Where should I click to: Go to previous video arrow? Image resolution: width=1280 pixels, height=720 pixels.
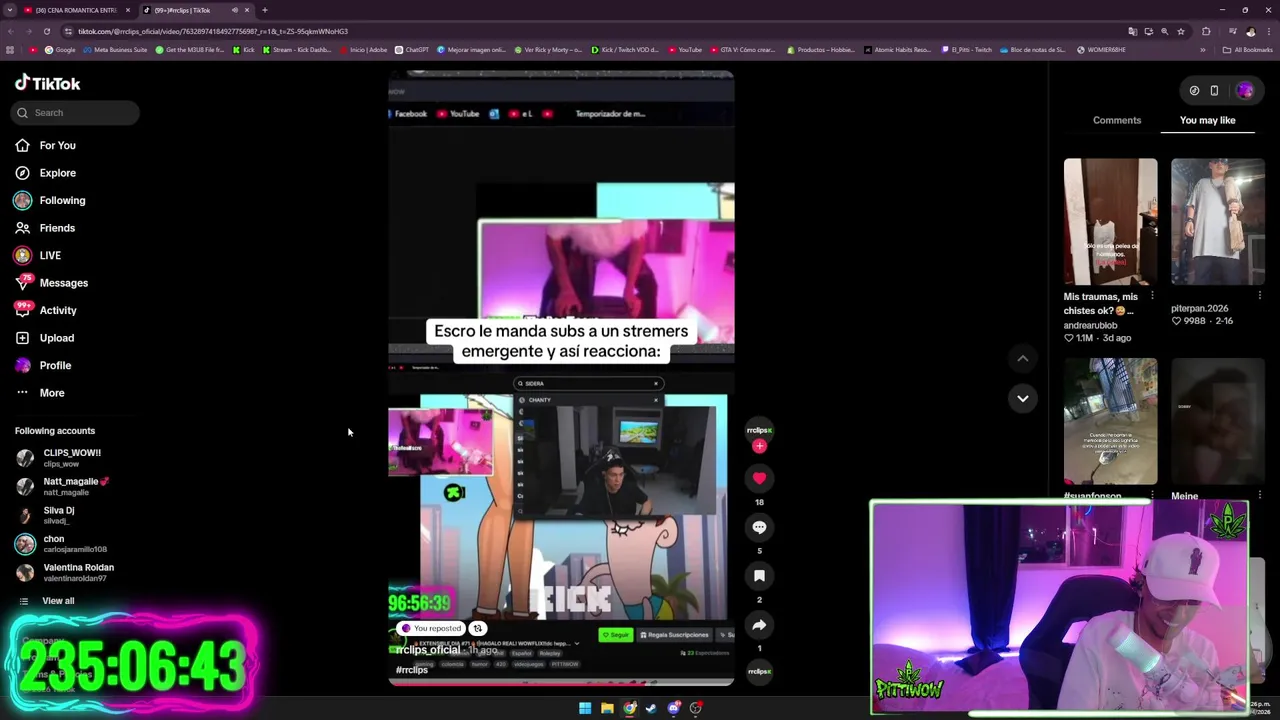pyautogui.click(x=1022, y=358)
